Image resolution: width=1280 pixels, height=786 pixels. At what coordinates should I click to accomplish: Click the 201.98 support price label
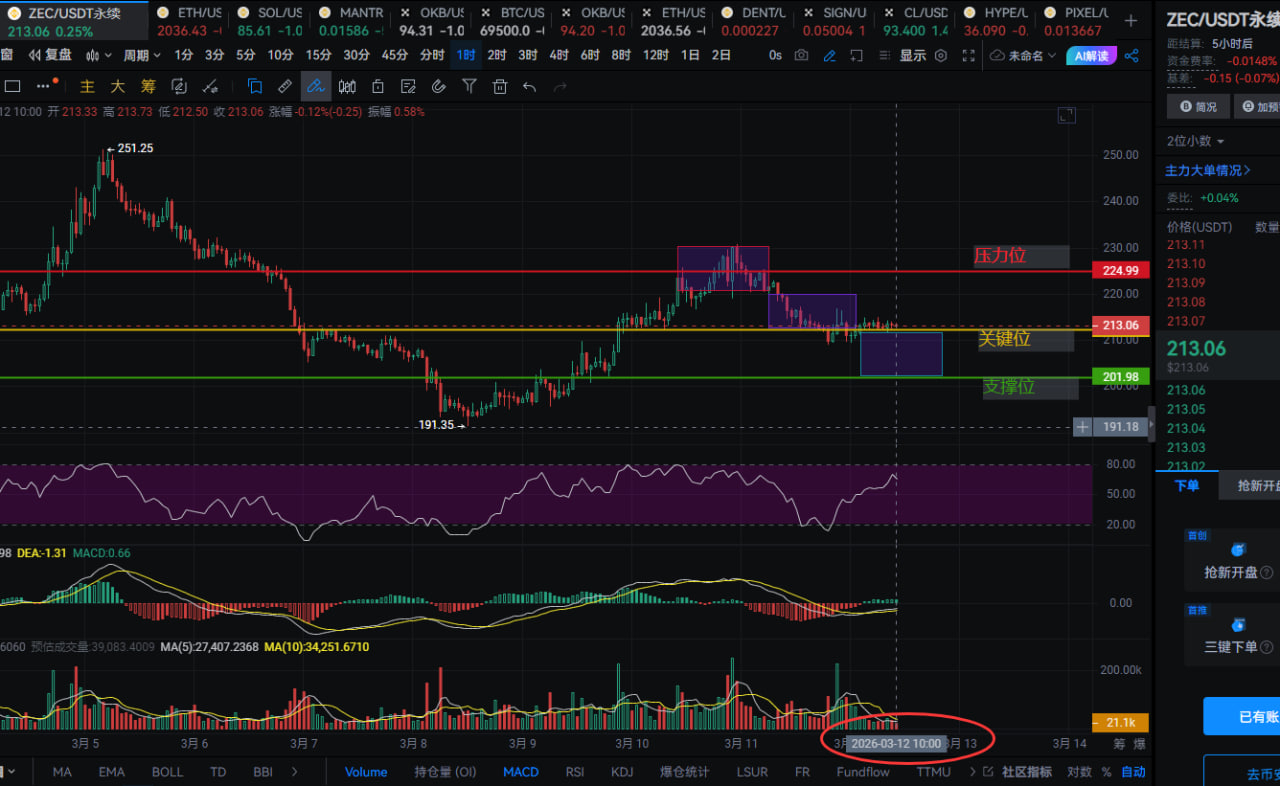coord(1121,377)
